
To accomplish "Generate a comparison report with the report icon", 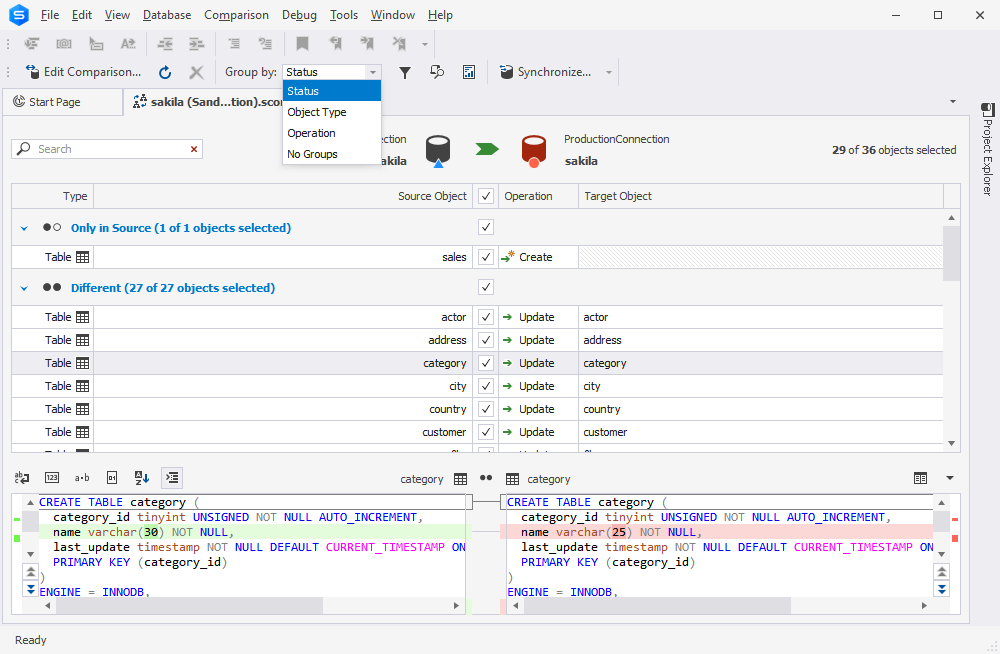I will point(469,72).
